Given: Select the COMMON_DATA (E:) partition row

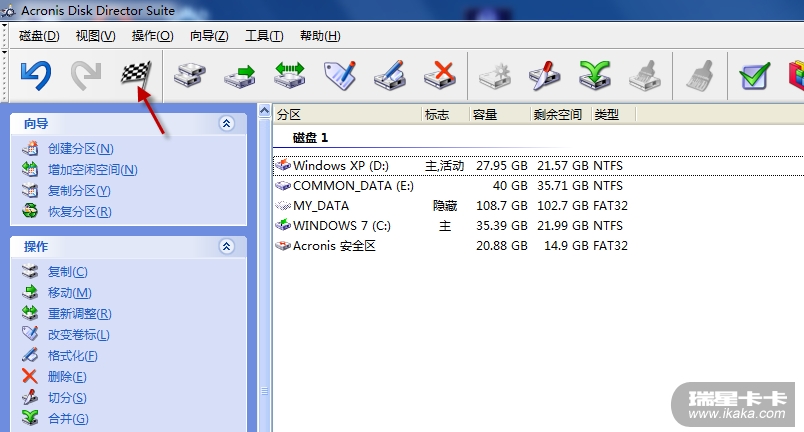Looking at the screenshot, I should point(538,186).
